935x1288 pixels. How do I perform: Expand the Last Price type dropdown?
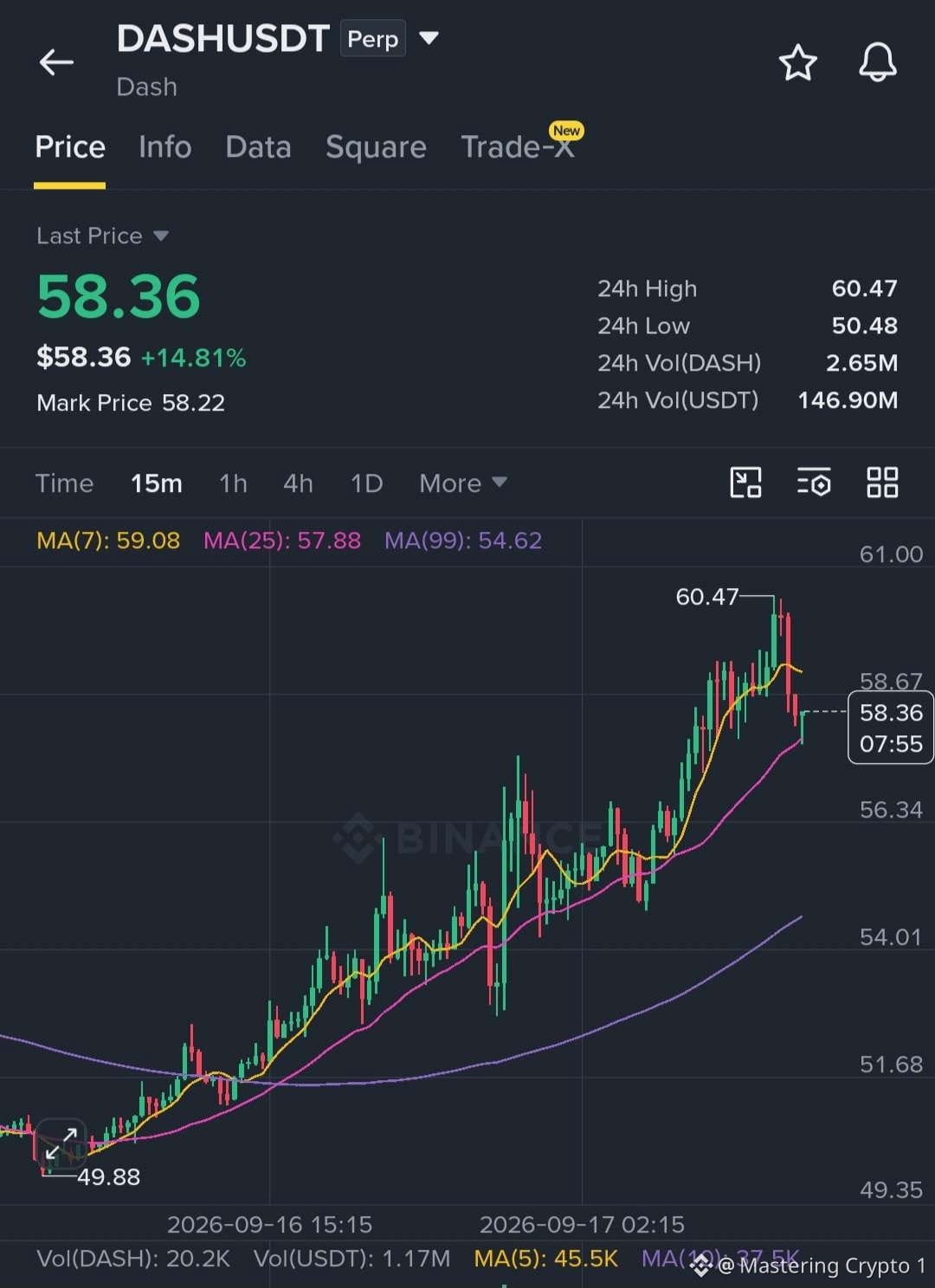[x=161, y=236]
